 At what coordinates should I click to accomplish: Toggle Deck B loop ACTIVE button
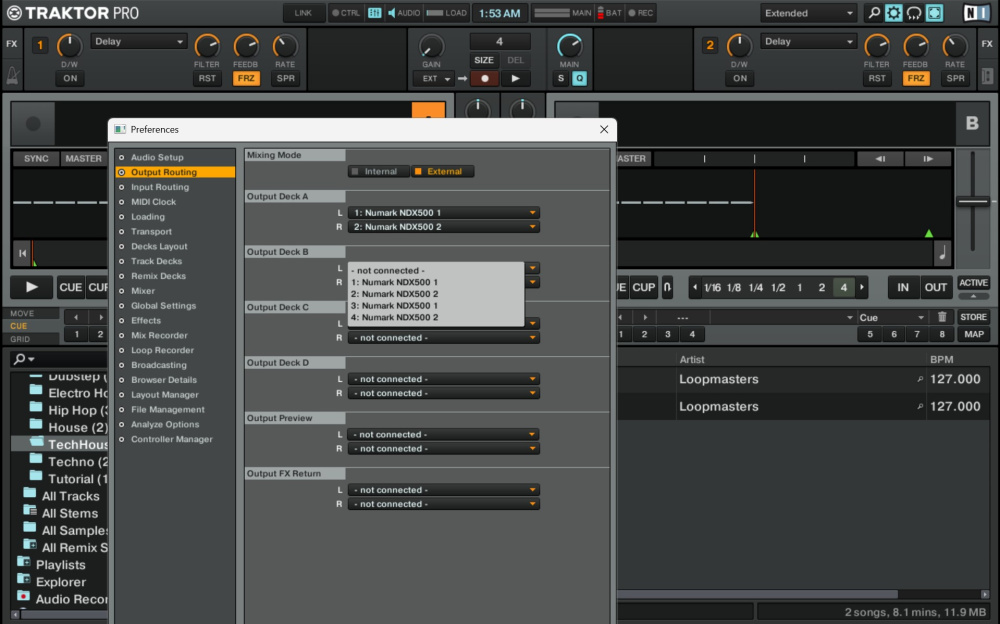click(x=973, y=283)
